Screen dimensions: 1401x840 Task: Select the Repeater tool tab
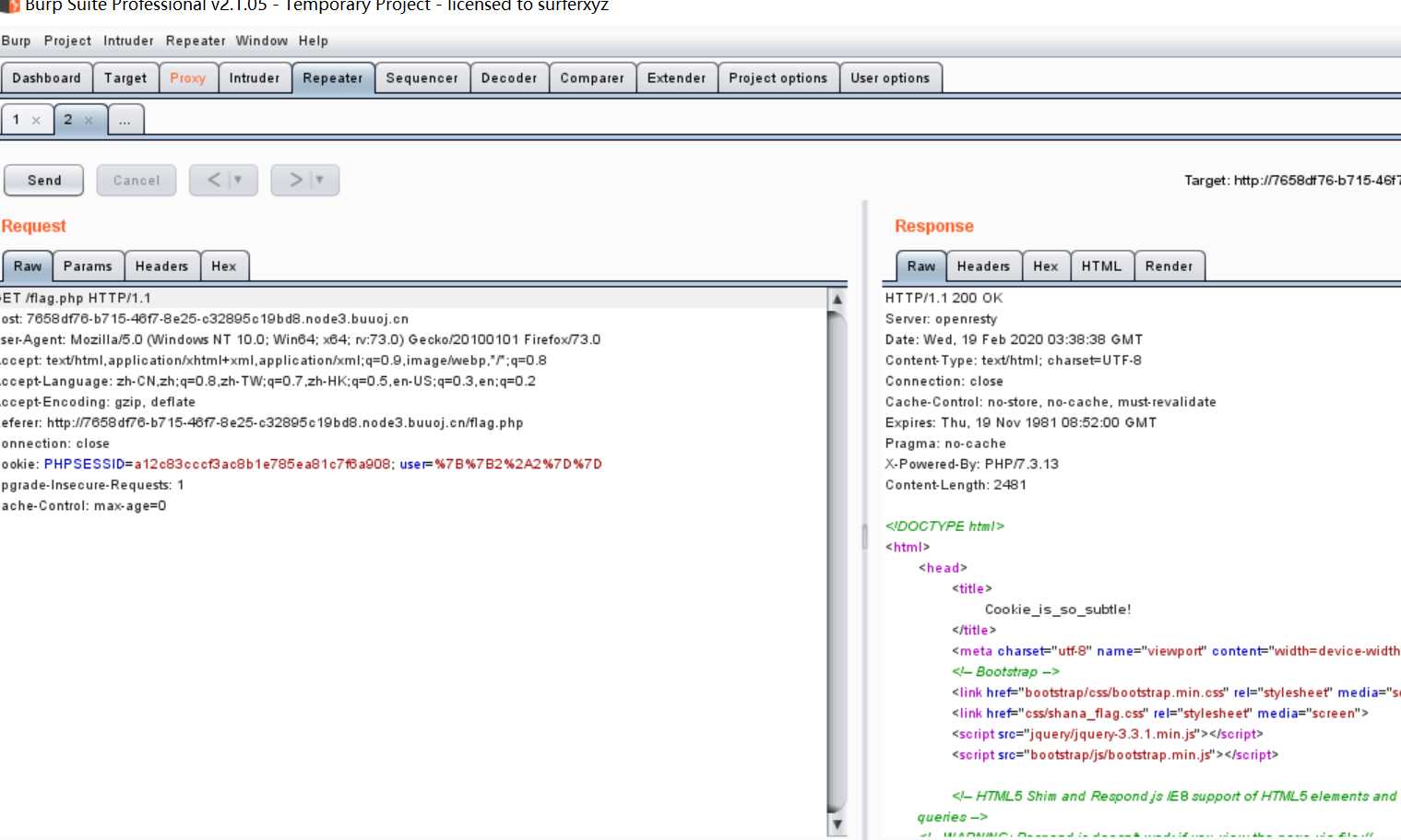tap(333, 78)
